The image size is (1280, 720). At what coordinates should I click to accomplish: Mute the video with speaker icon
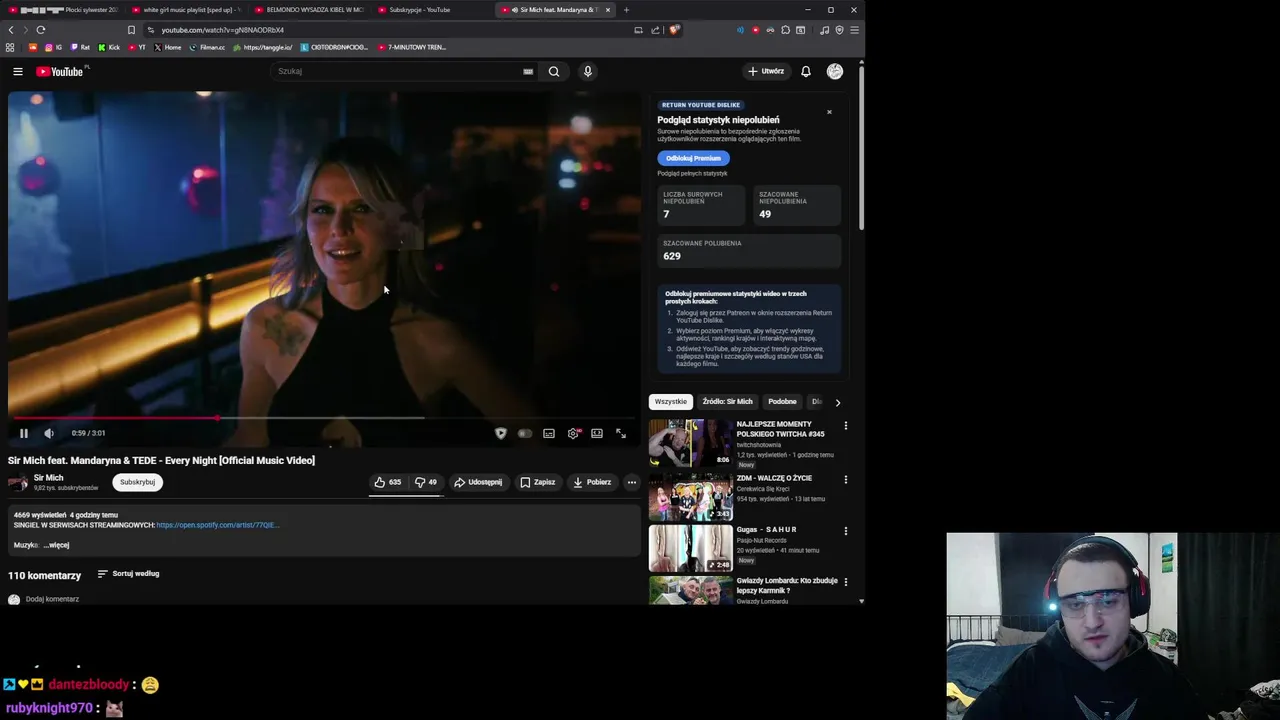[49, 433]
